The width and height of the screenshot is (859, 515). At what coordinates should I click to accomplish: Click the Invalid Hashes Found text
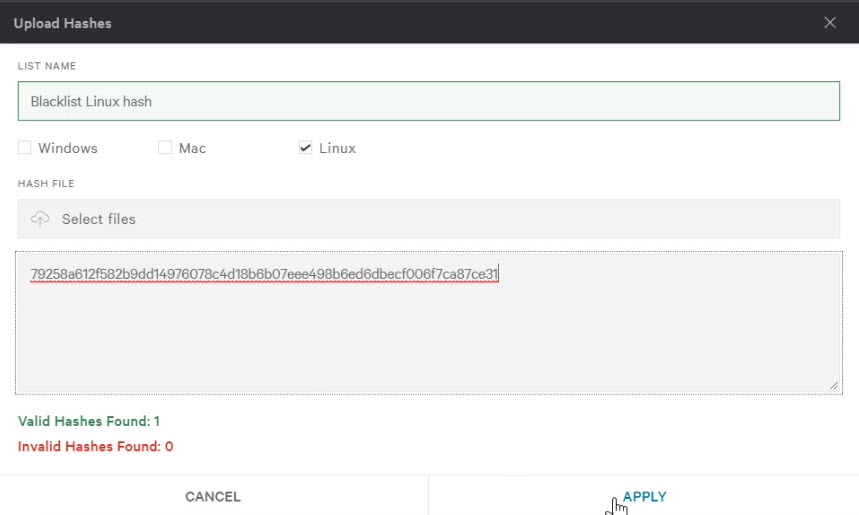pyautogui.click(x=95, y=447)
